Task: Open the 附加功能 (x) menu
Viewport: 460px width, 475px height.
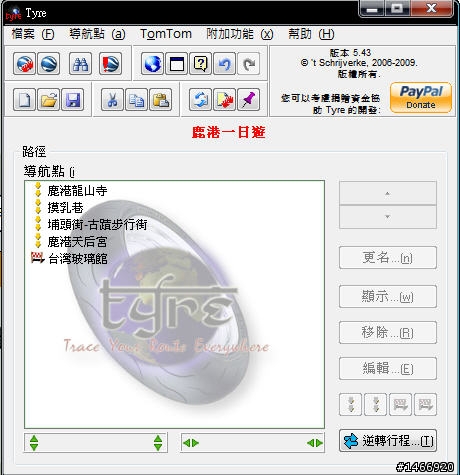Action: click(x=240, y=34)
